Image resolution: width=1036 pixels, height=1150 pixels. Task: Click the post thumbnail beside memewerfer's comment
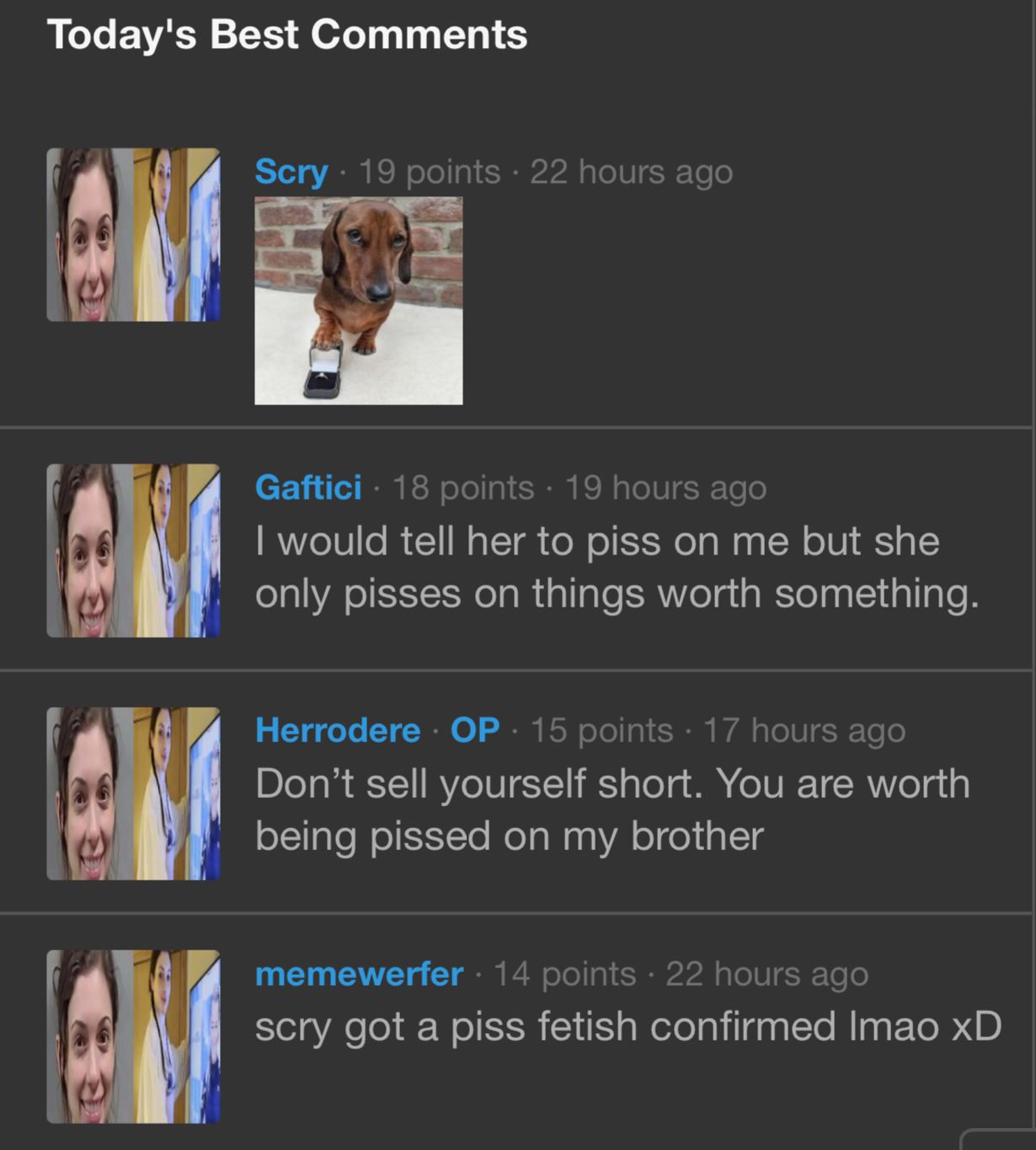coord(133,1036)
